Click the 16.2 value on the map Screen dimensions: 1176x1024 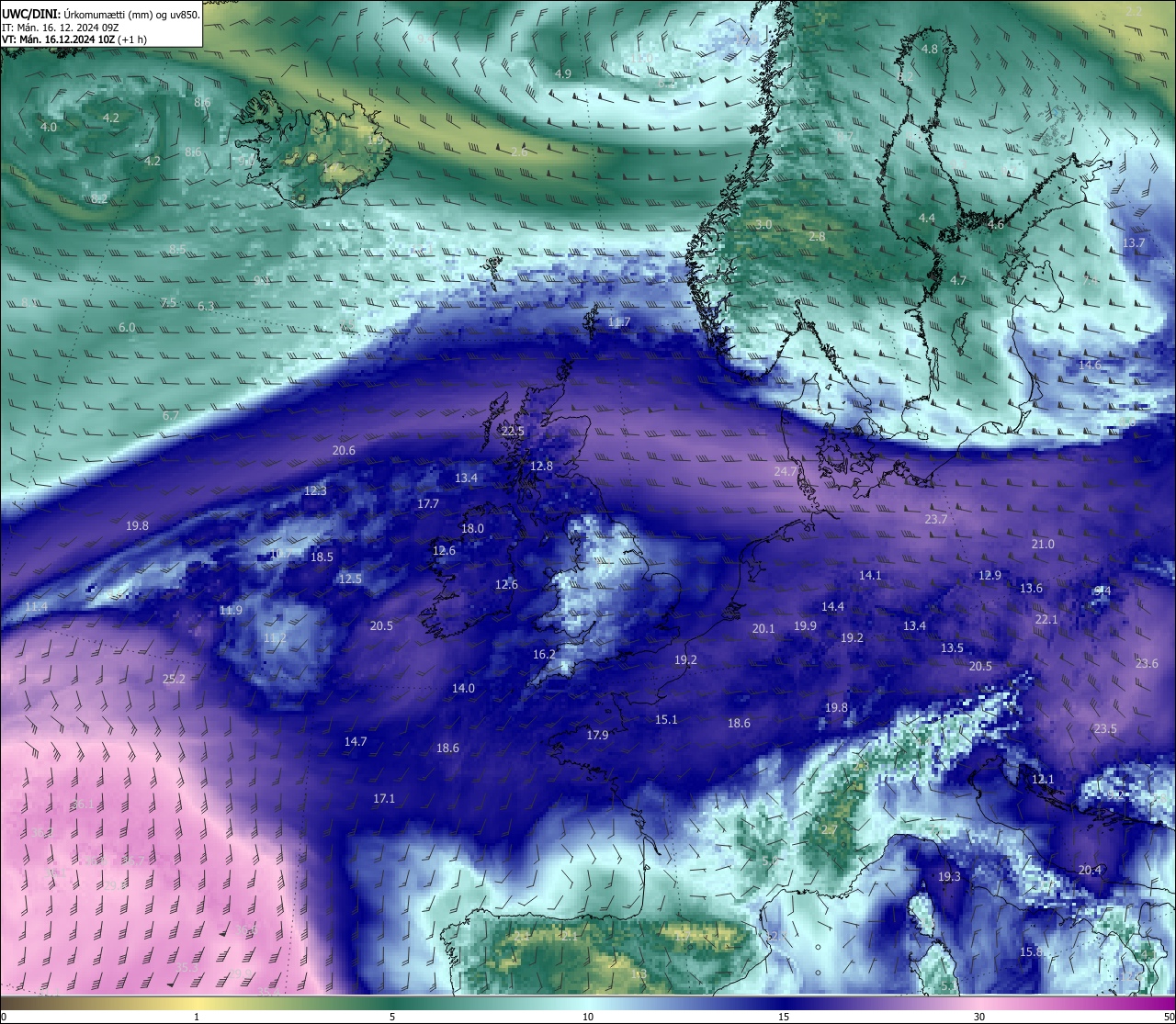(x=544, y=655)
